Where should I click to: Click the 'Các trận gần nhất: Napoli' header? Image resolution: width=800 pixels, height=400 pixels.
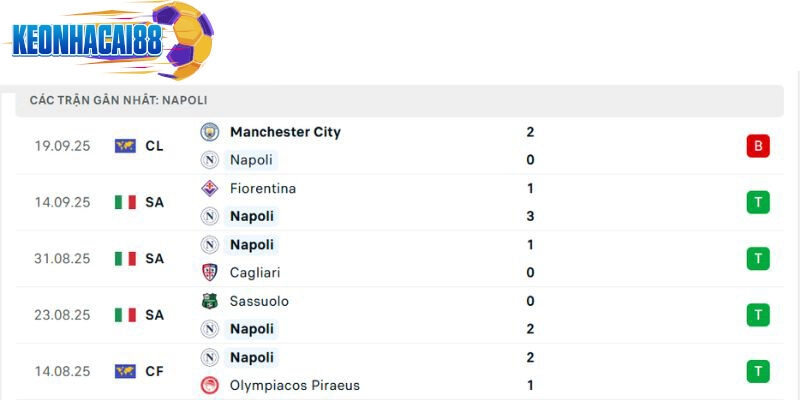(x=118, y=100)
